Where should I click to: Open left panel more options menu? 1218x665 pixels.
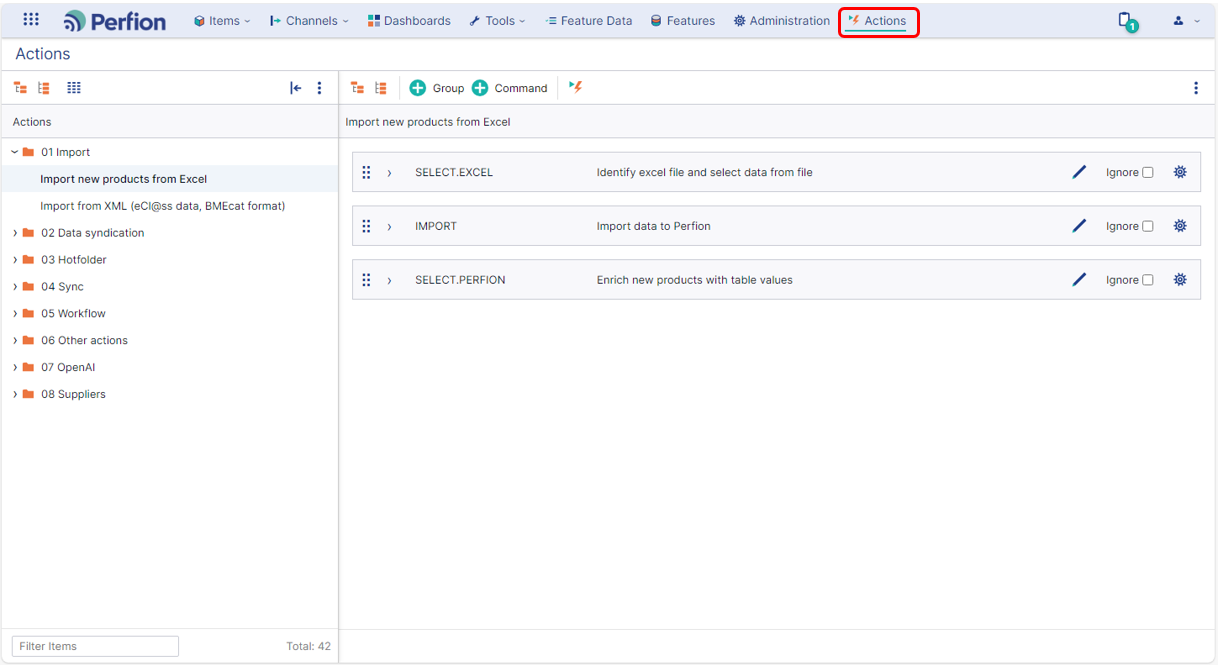pos(320,88)
